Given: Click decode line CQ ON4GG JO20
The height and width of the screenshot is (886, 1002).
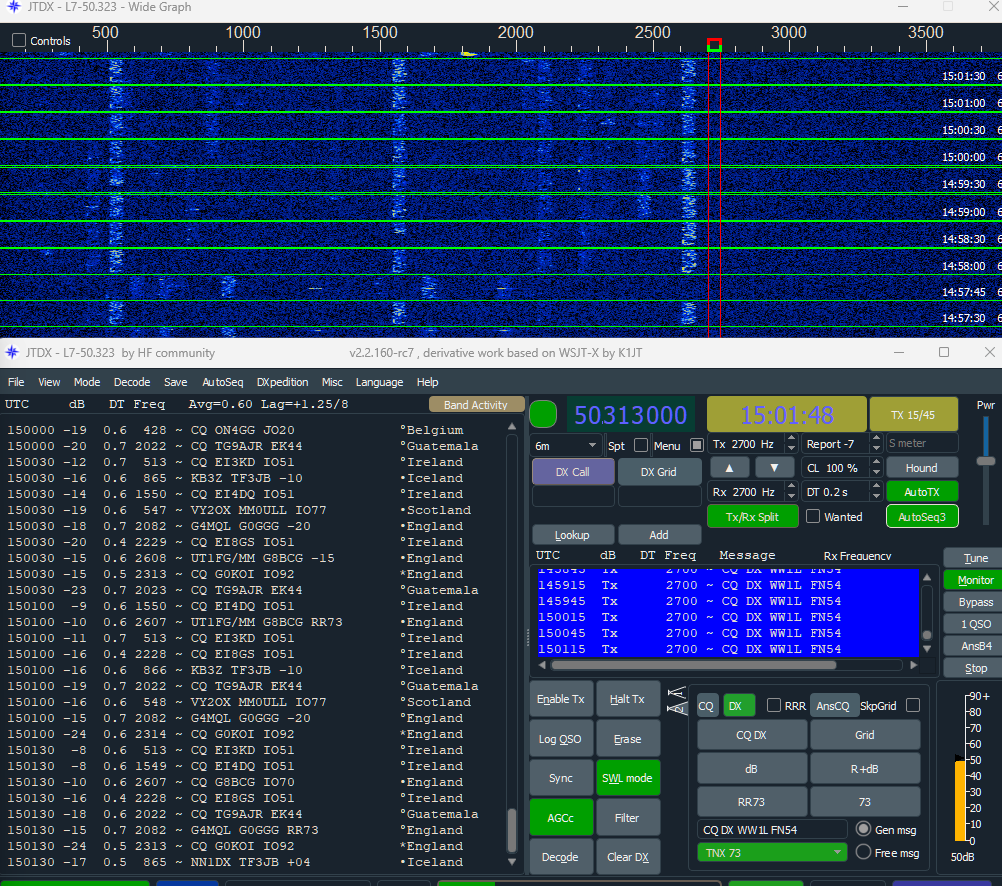Looking at the screenshot, I should [x=243, y=430].
